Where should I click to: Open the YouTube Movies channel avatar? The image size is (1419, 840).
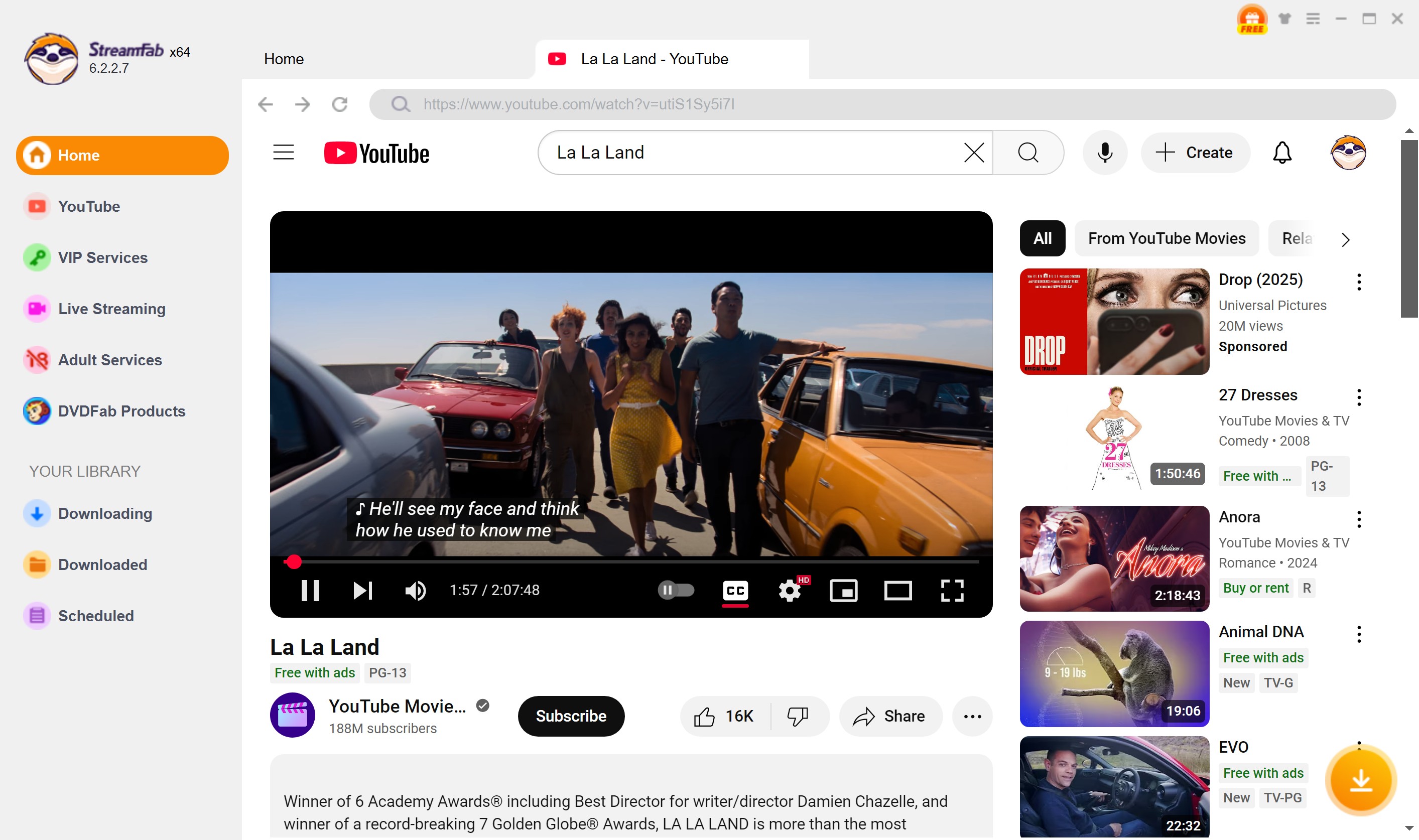292,715
